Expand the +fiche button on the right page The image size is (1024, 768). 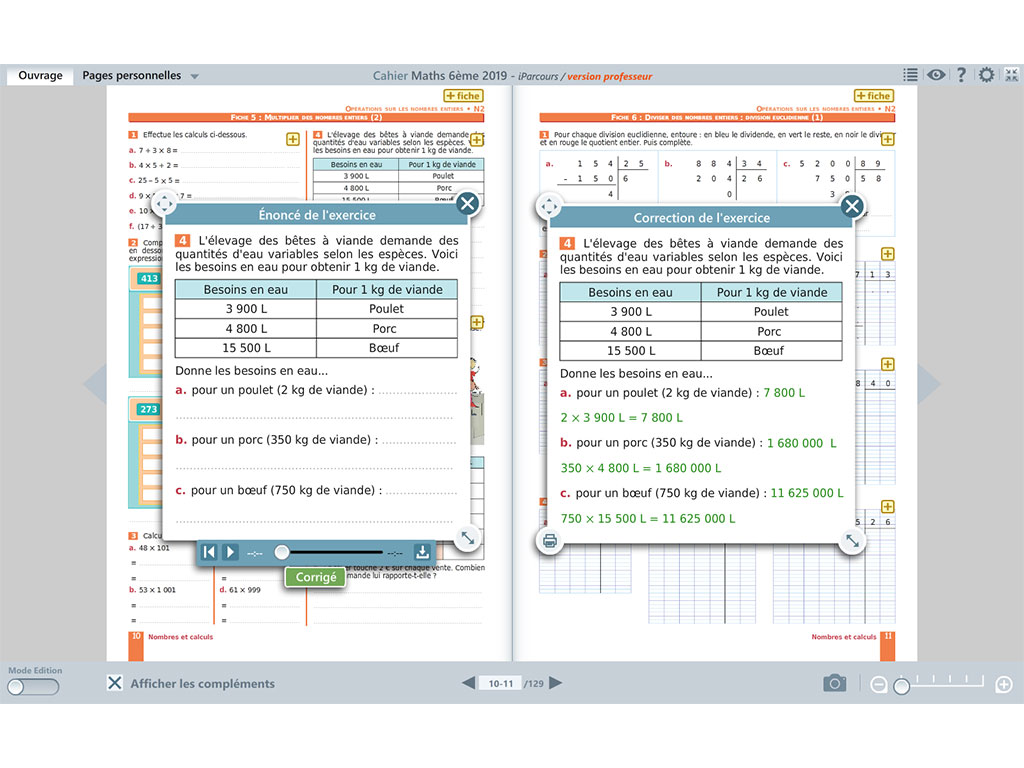point(873,96)
